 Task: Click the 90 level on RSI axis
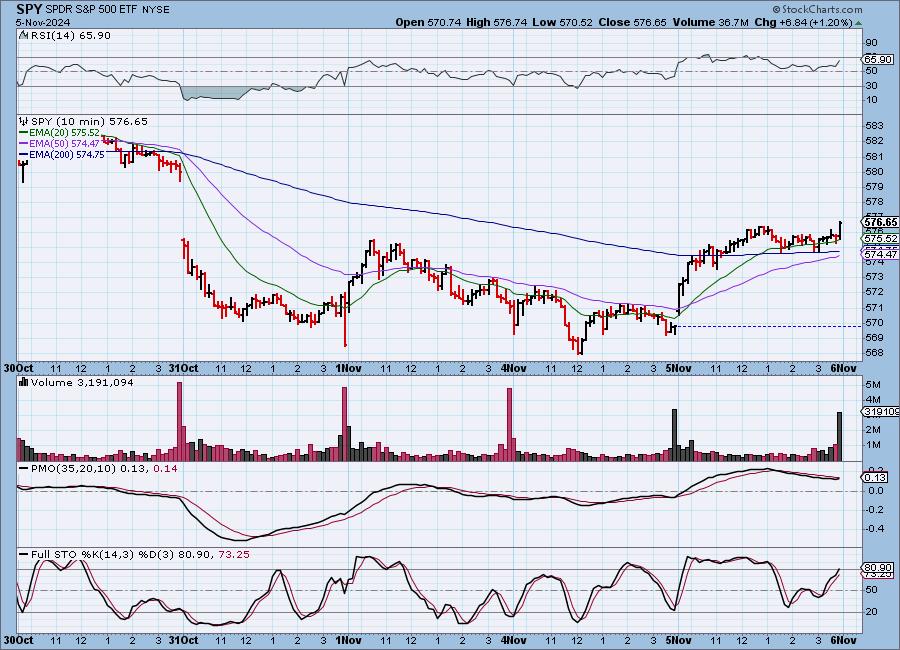coord(871,42)
